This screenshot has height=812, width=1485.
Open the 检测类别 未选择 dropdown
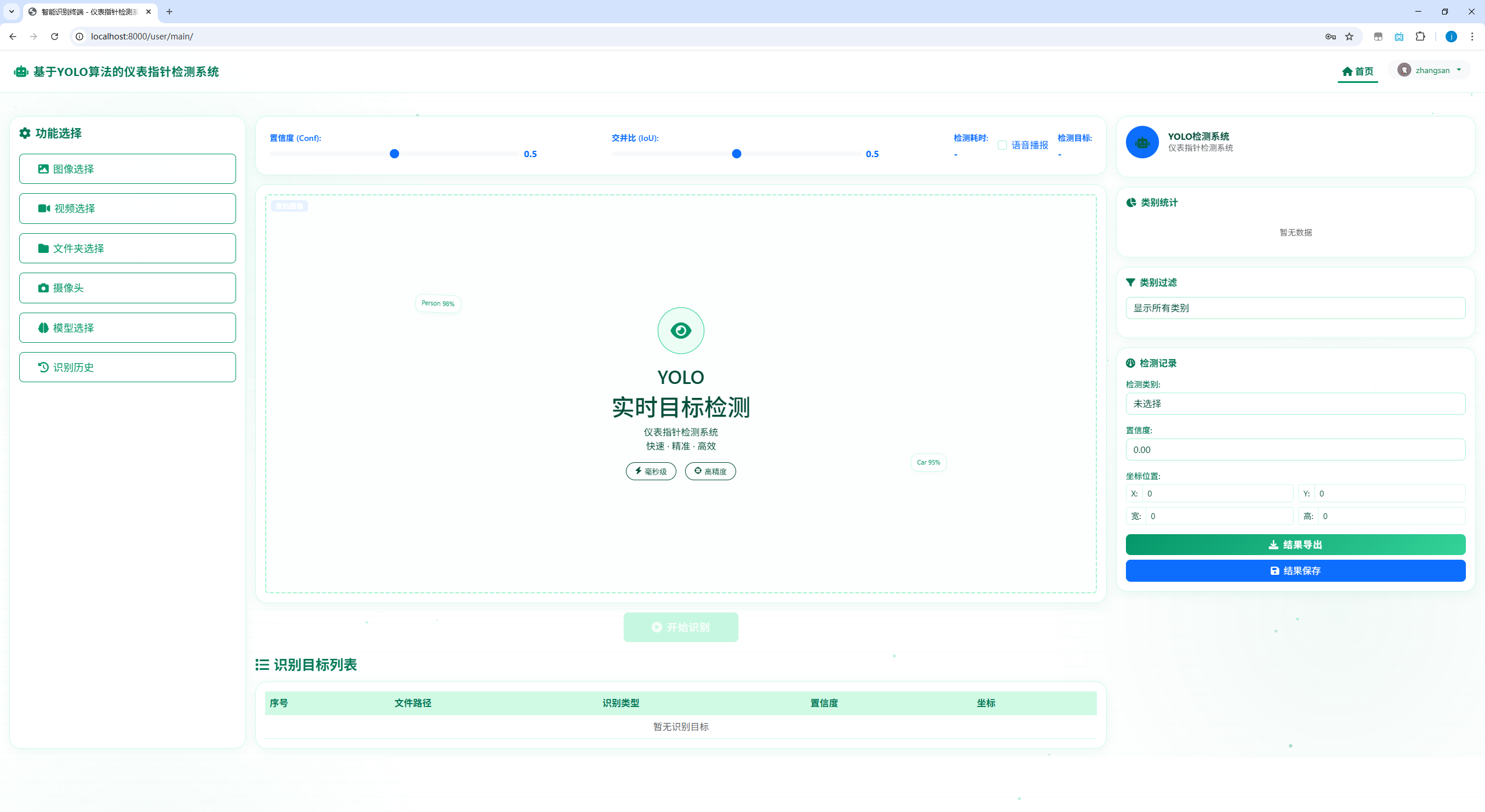coord(1295,404)
